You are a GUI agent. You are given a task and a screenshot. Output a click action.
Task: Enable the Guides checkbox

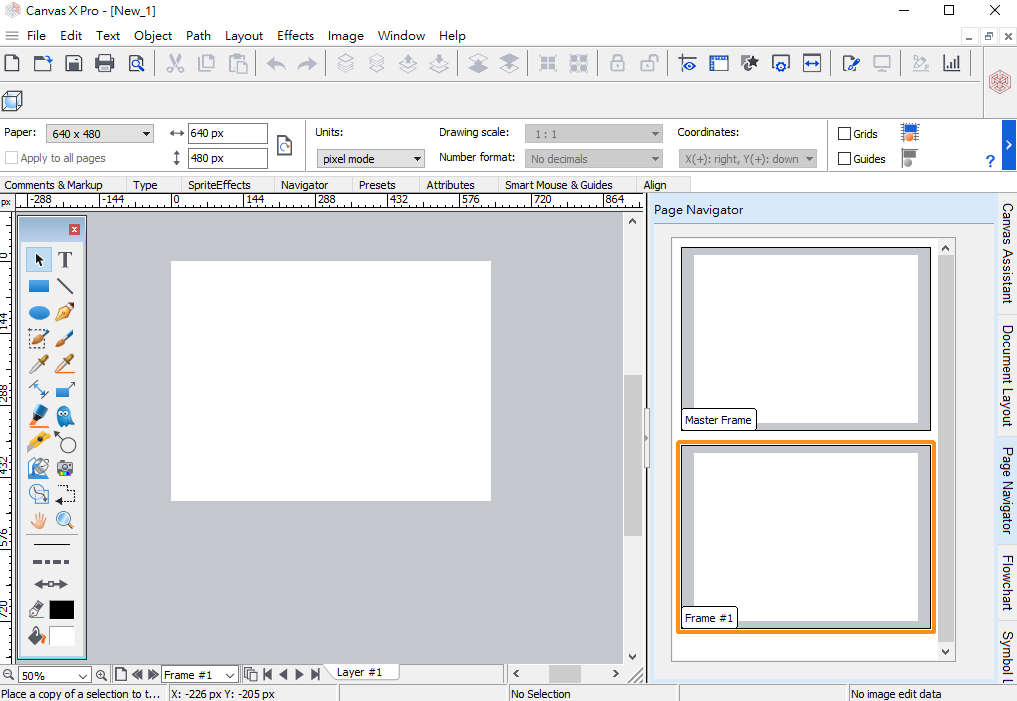click(x=844, y=159)
